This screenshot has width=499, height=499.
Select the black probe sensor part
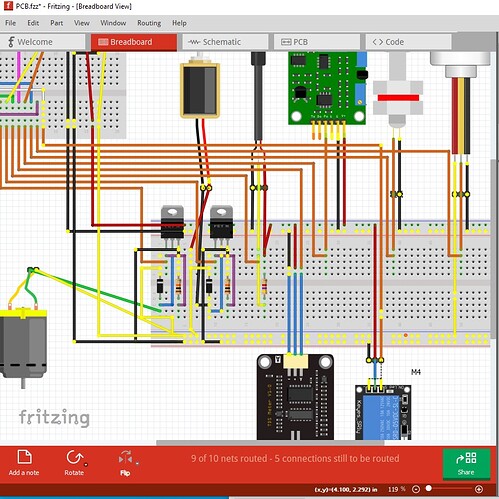258,97
